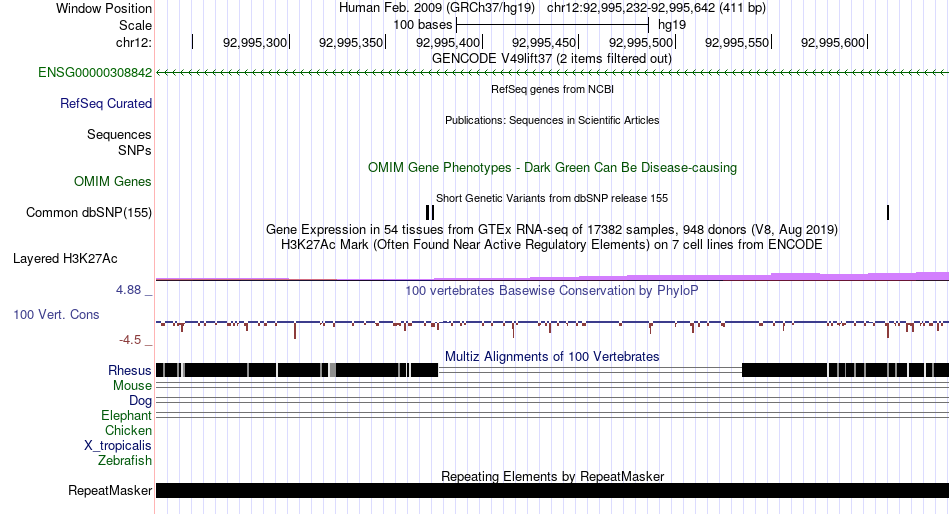
Task: Click the GTEx Gene Expression track title
Action: click(552, 230)
